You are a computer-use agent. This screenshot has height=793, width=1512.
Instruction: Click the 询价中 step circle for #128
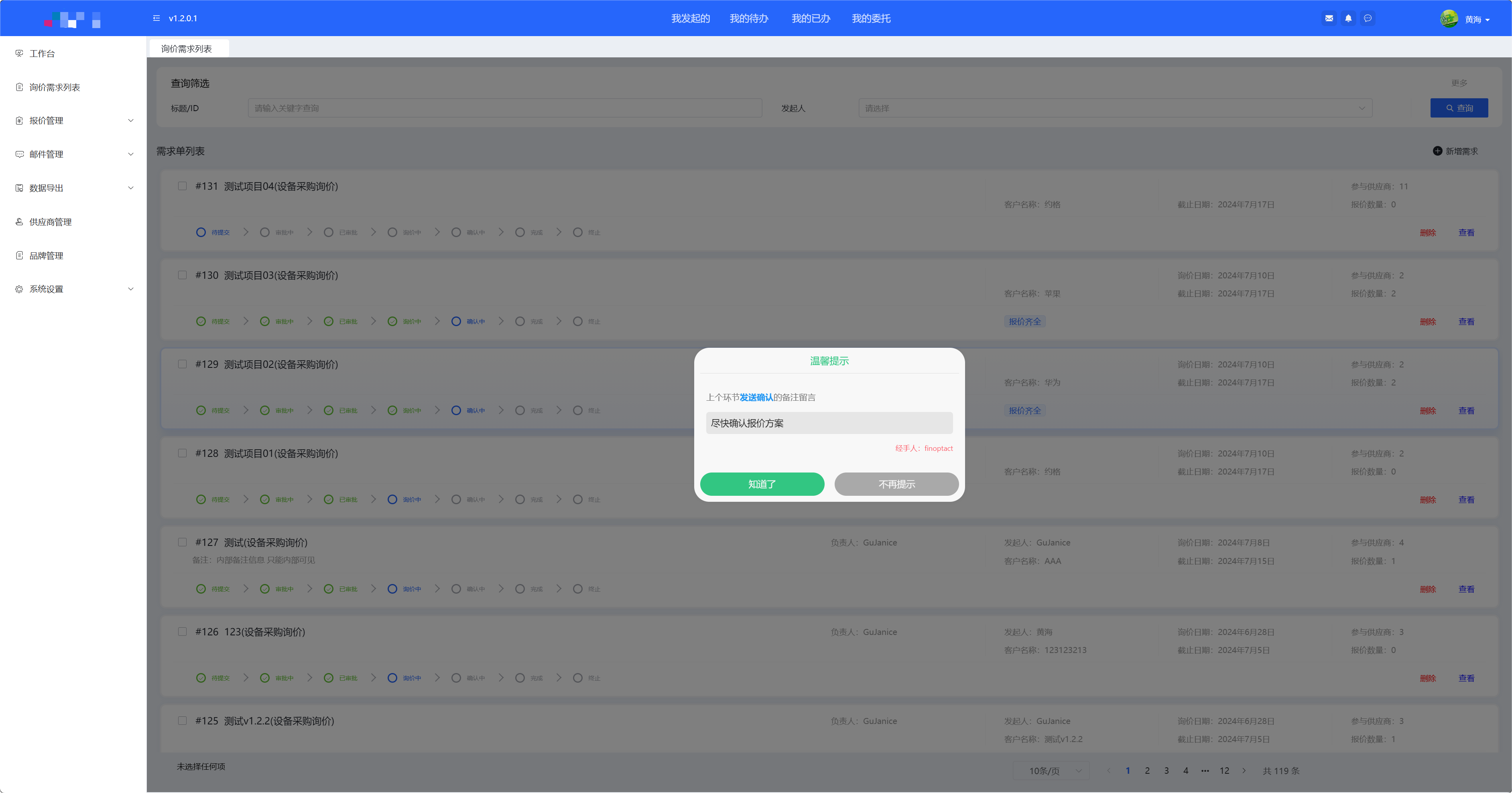[x=392, y=499]
